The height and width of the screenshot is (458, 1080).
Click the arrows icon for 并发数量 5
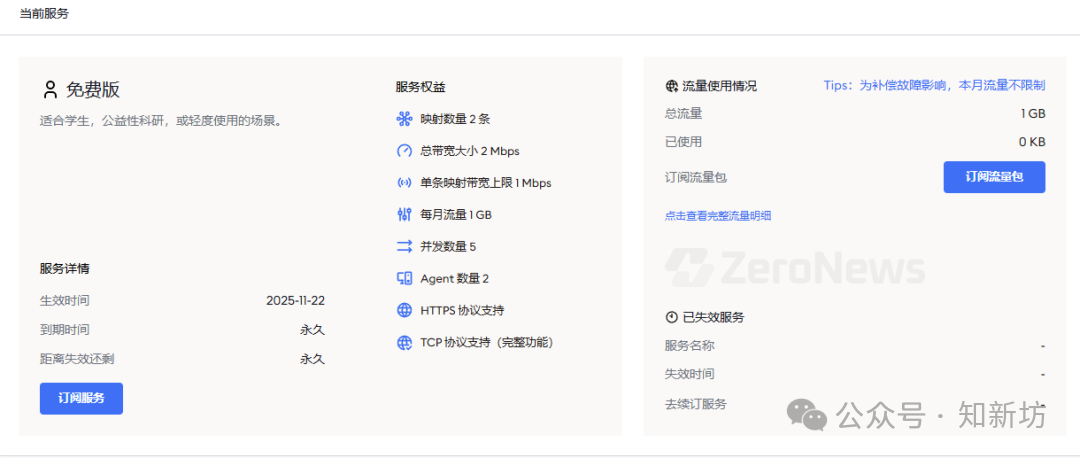coord(404,247)
